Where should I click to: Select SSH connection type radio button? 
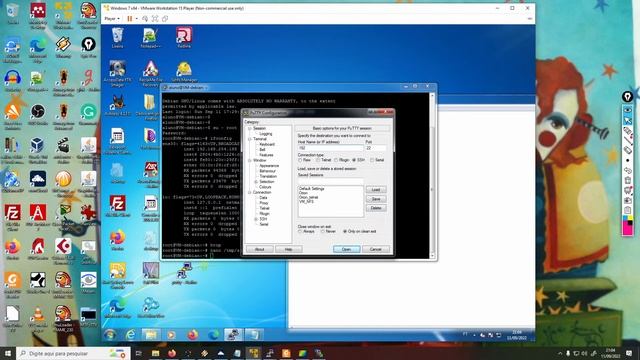click(354, 160)
